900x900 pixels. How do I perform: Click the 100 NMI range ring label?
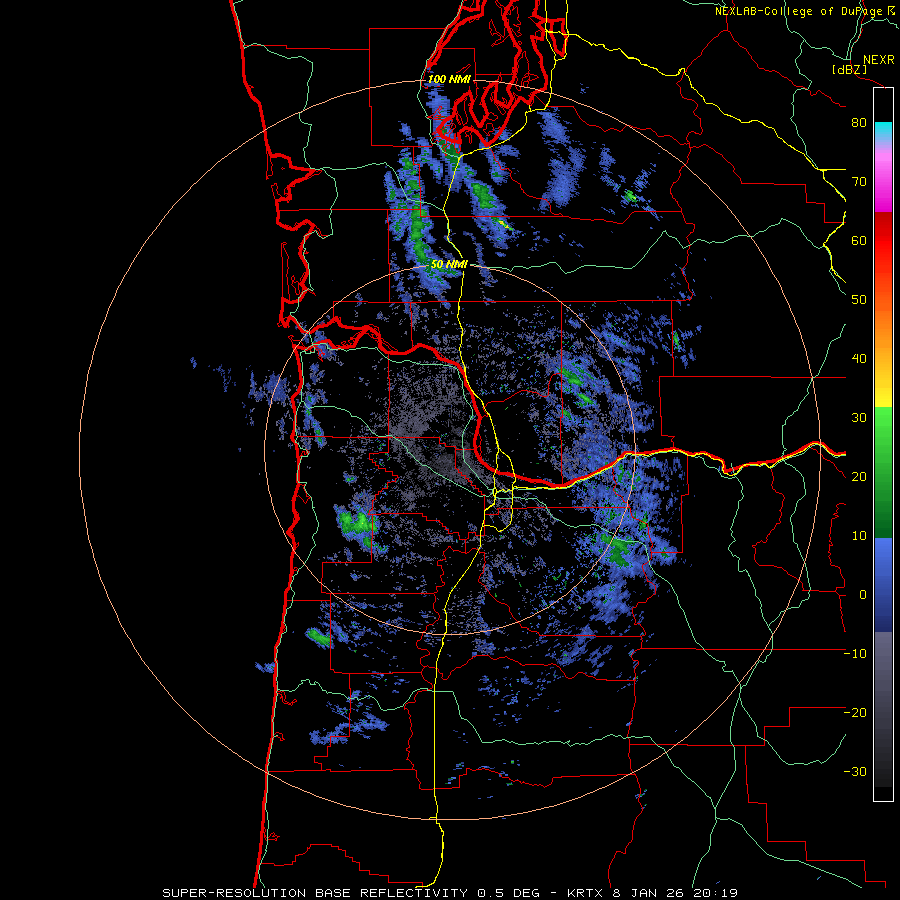tap(449, 79)
